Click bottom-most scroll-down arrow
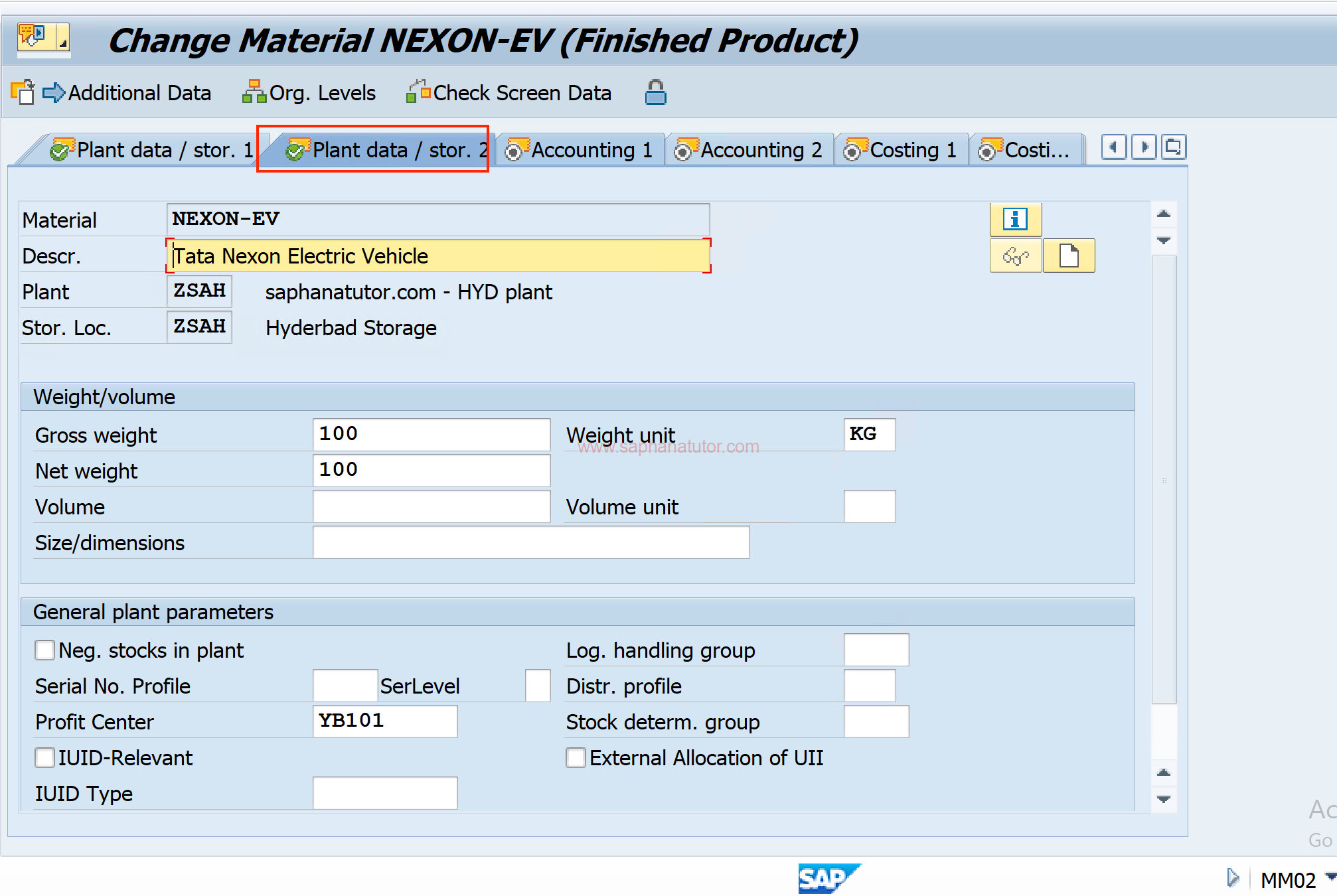 (x=1163, y=799)
